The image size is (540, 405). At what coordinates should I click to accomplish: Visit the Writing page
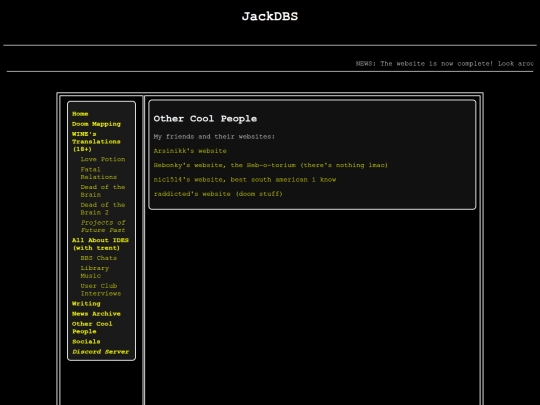86,303
